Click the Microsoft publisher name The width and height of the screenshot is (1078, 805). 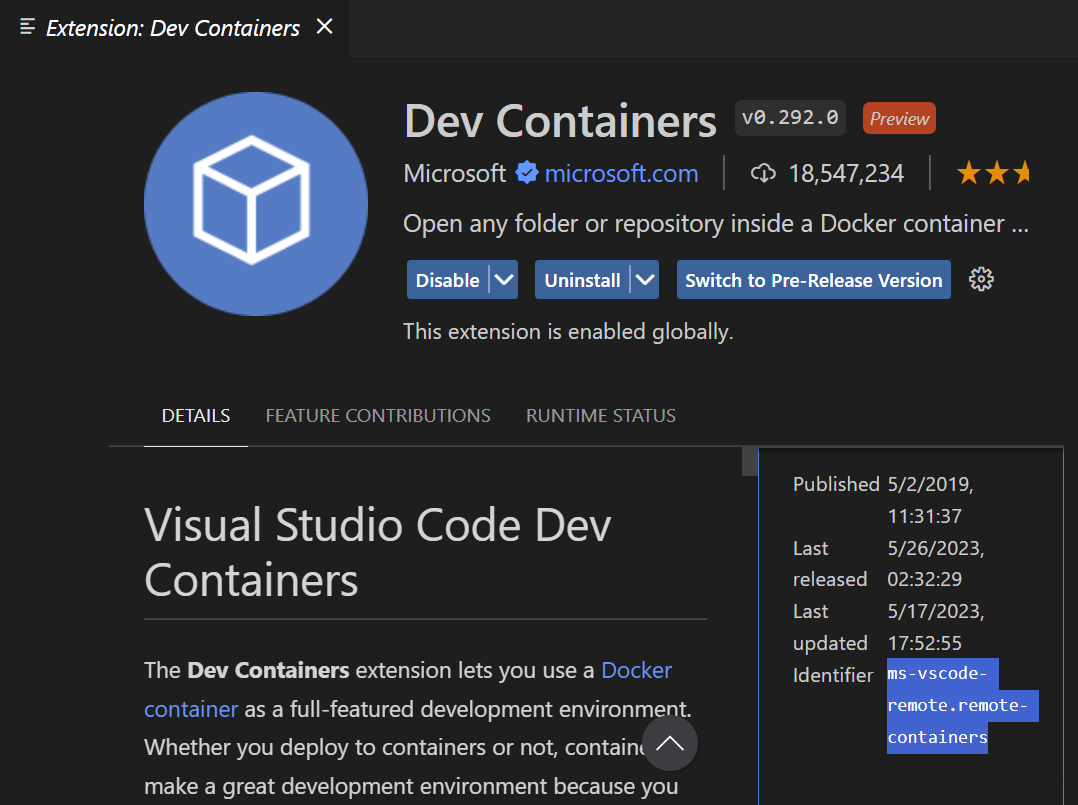click(x=454, y=173)
